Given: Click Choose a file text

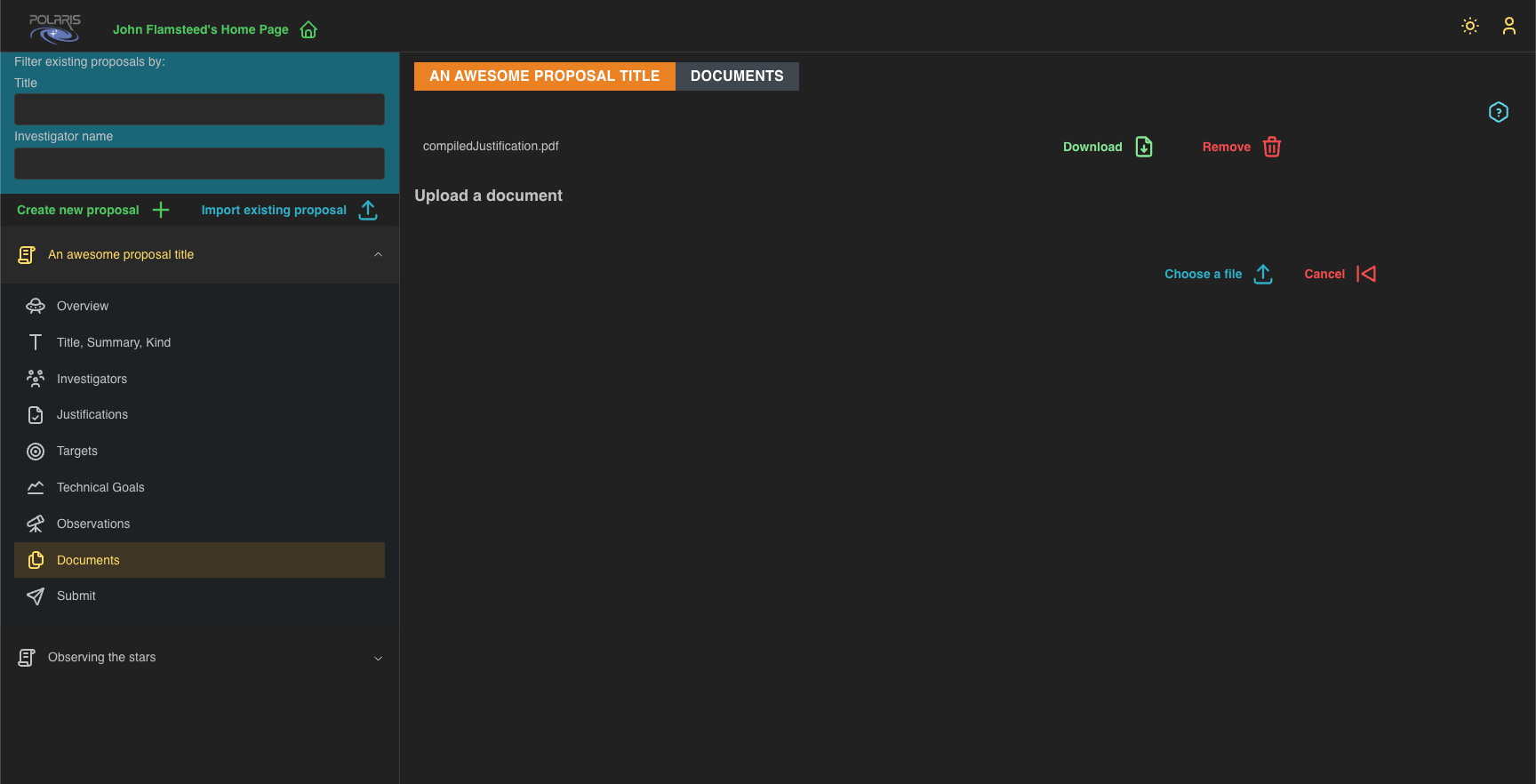Looking at the screenshot, I should 1204,274.
